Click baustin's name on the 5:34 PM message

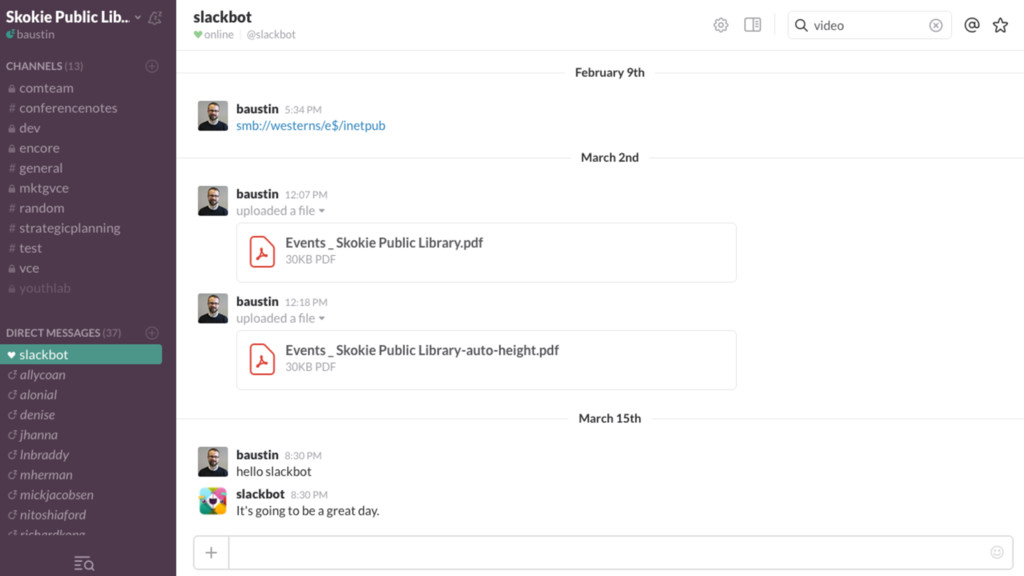[x=257, y=108]
